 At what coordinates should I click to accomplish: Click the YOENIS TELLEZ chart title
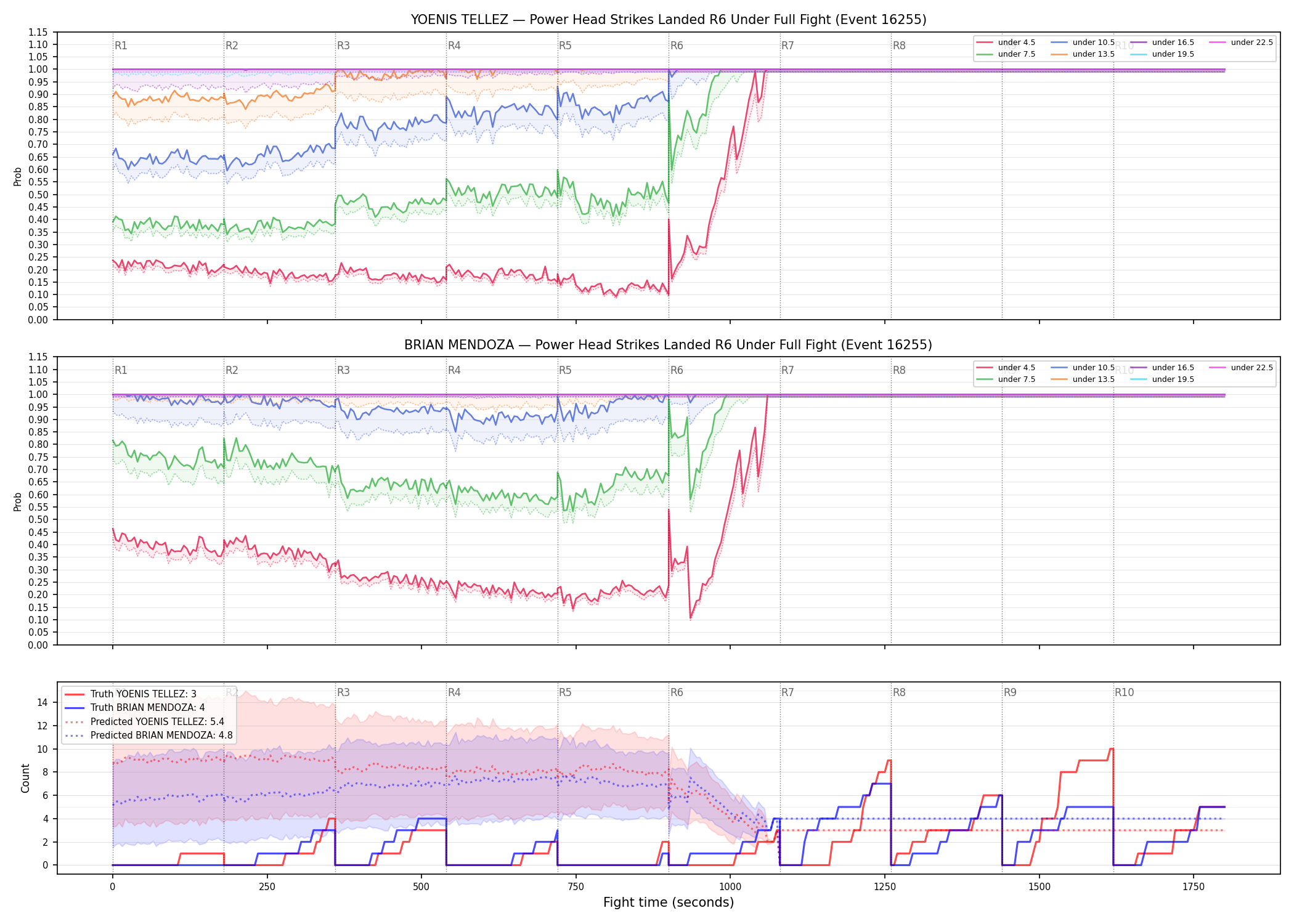[x=669, y=20]
